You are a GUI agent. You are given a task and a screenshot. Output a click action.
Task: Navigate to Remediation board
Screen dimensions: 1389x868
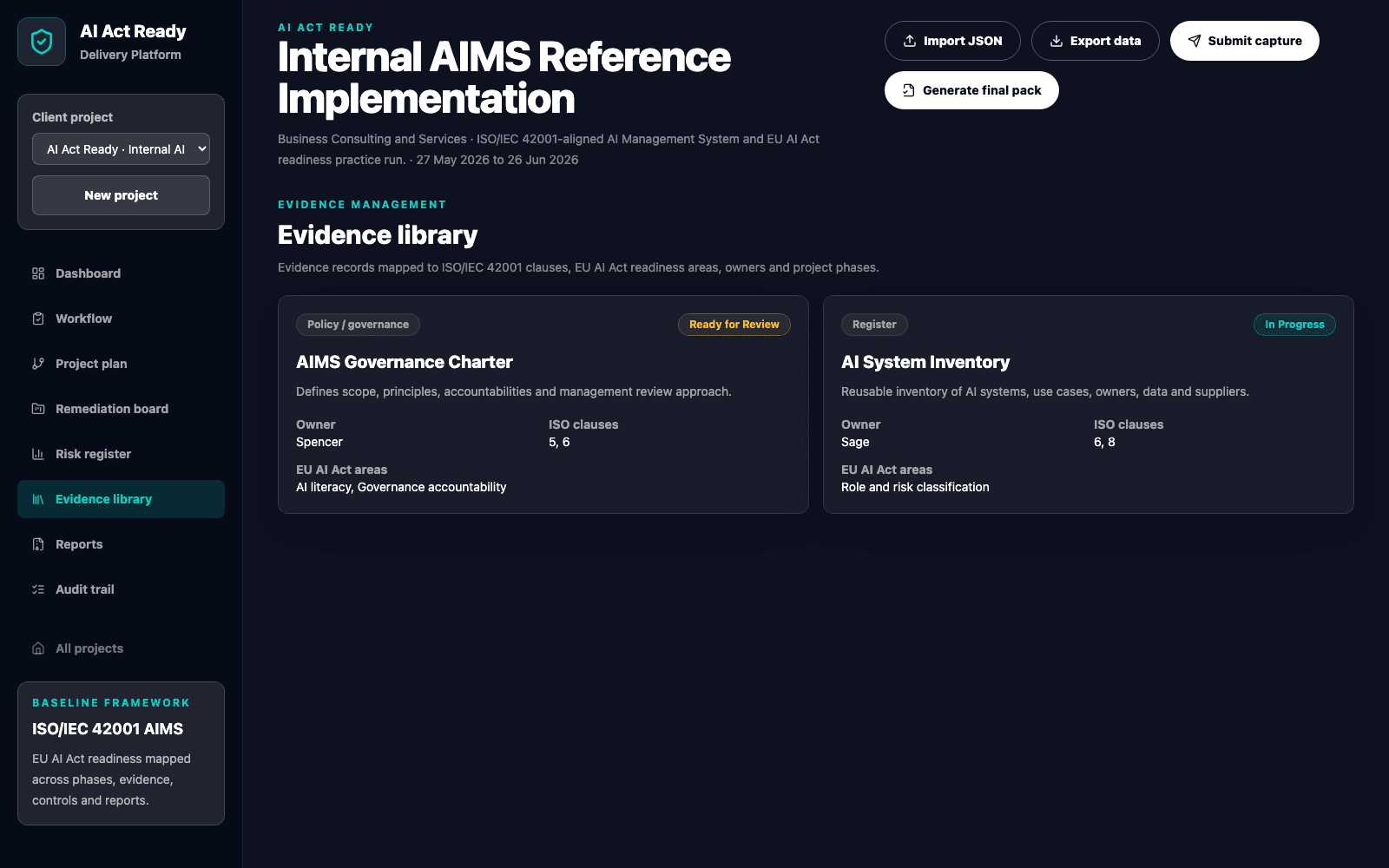[x=121, y=409]
